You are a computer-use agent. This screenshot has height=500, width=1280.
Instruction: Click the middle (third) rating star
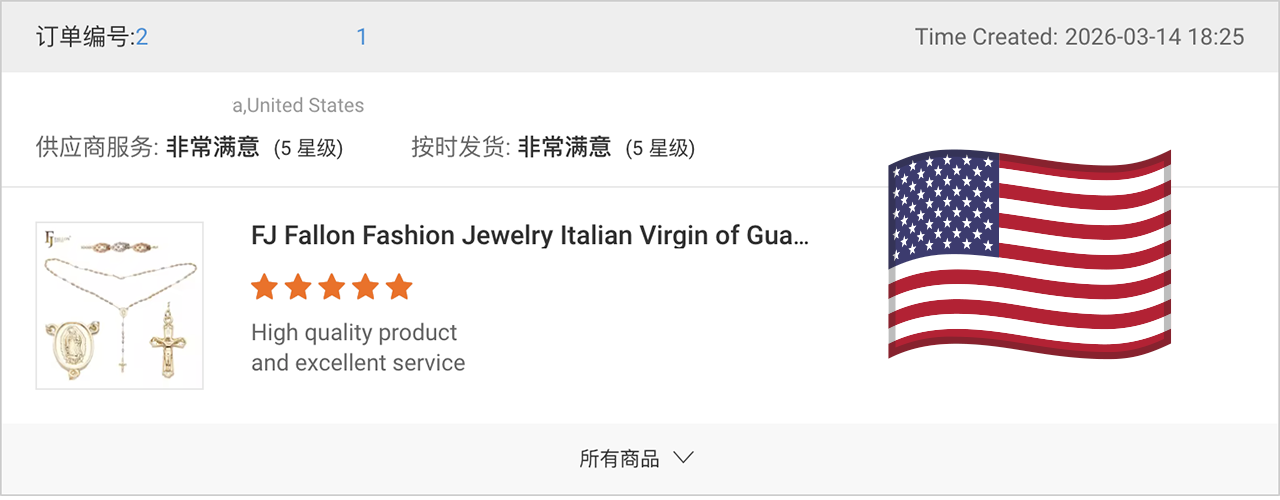coord(332,287)
